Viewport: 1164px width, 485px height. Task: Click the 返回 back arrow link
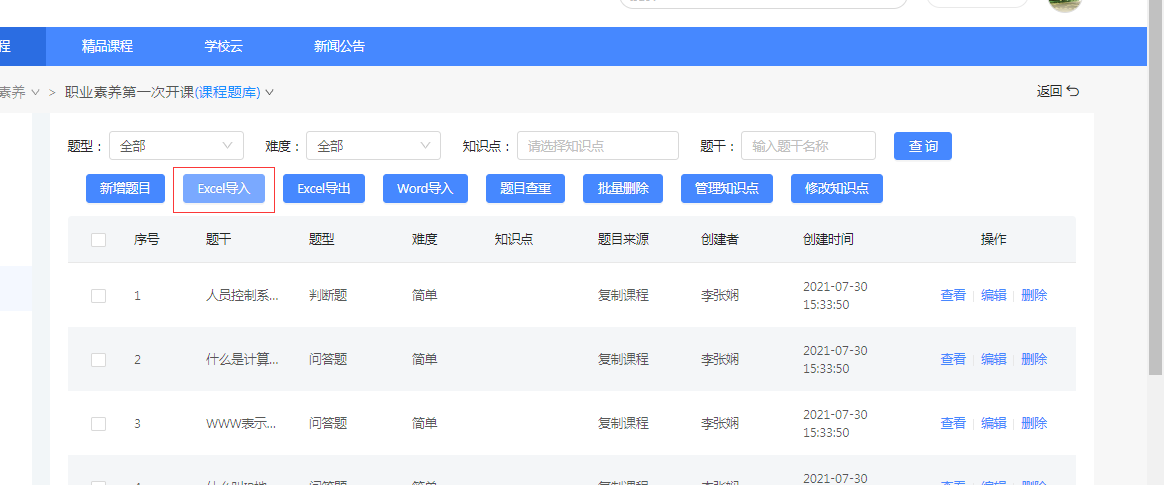(x=1058, y=91)
